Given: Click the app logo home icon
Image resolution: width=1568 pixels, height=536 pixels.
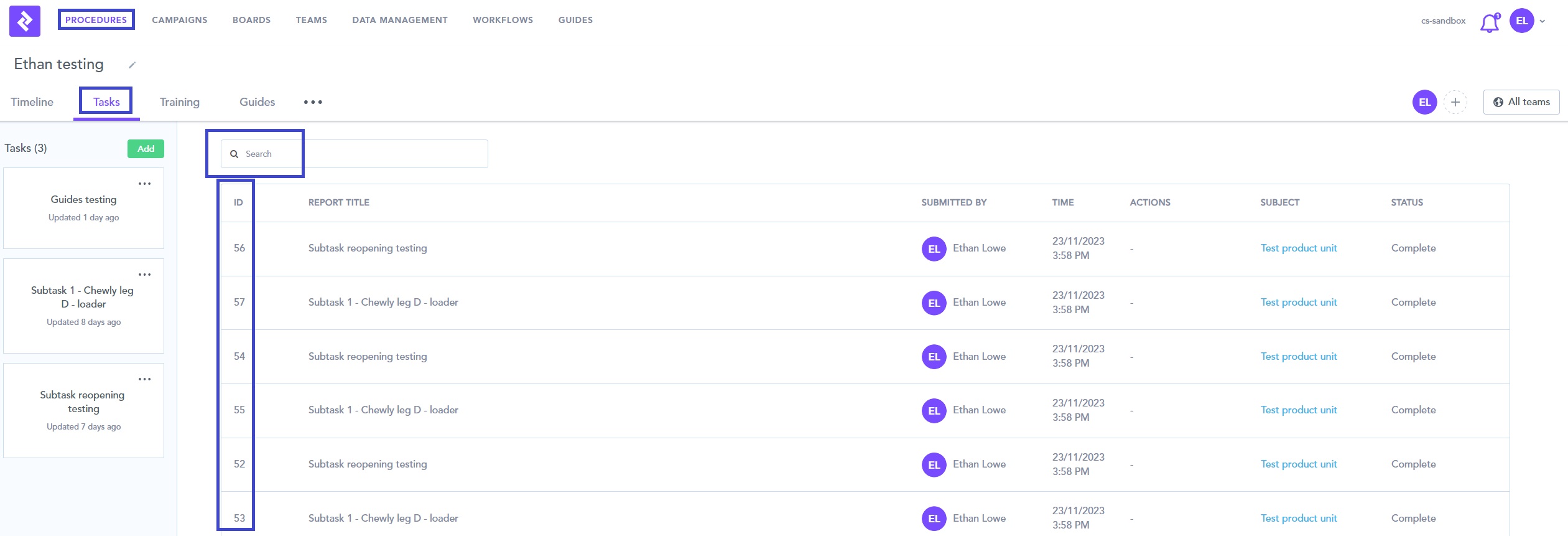Looking at the screenshot, I should (25, 21).
